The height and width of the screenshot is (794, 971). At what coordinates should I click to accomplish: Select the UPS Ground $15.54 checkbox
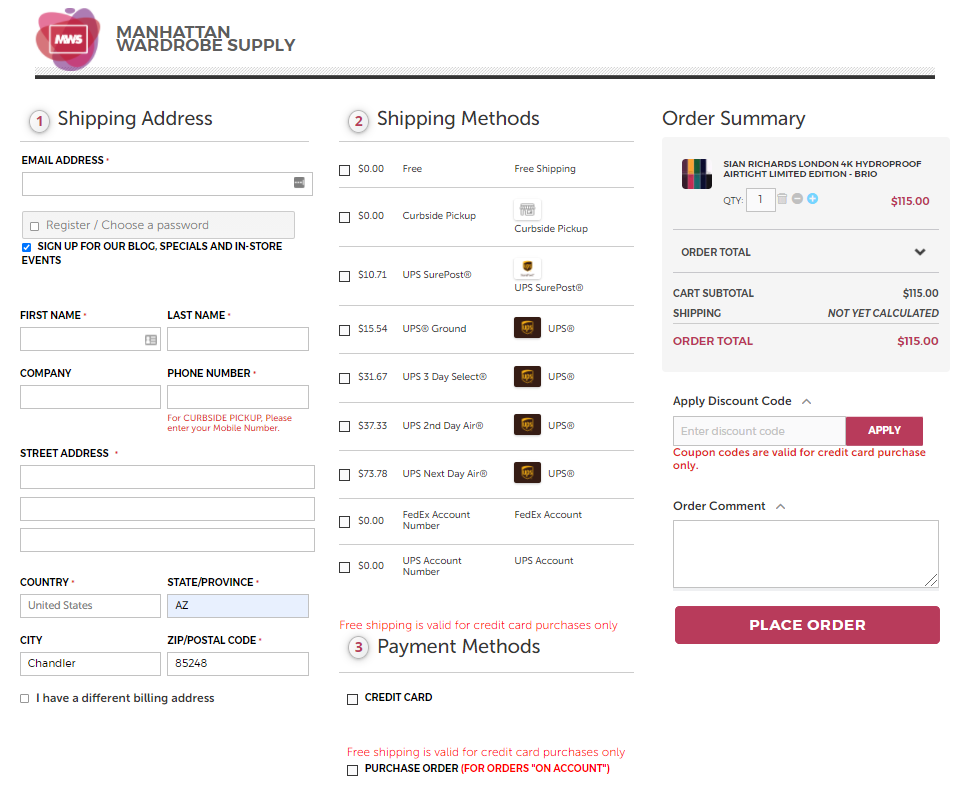344,329
